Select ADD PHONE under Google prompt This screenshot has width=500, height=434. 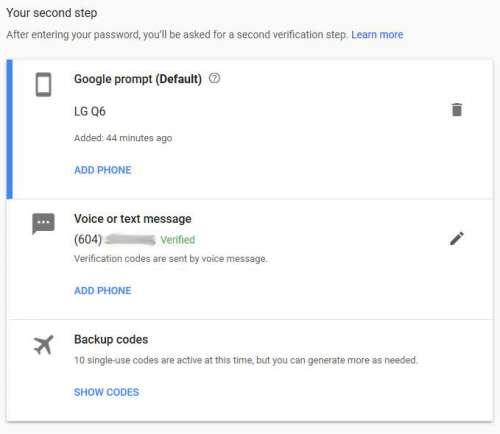(x=103, y=170)
